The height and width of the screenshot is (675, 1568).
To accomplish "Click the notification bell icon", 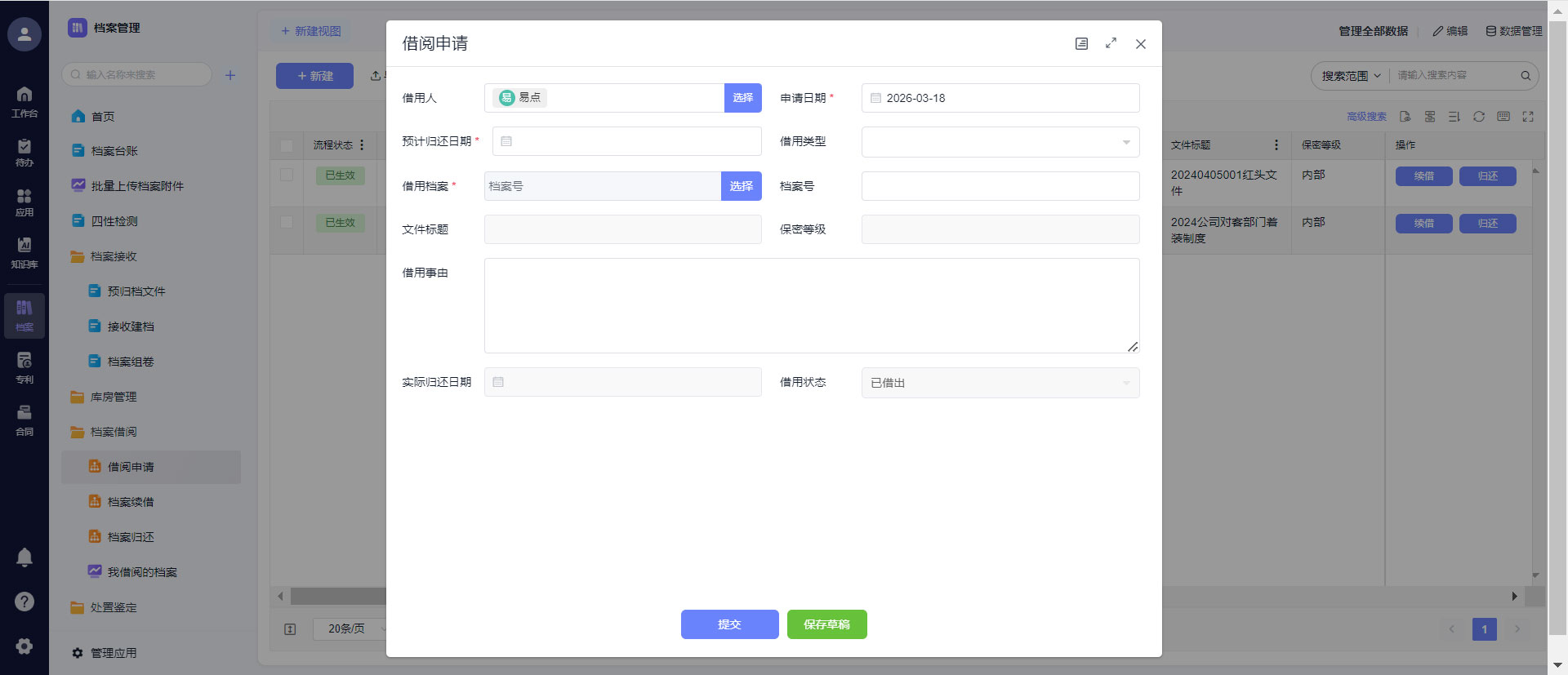I will click(x=24, y=557).
